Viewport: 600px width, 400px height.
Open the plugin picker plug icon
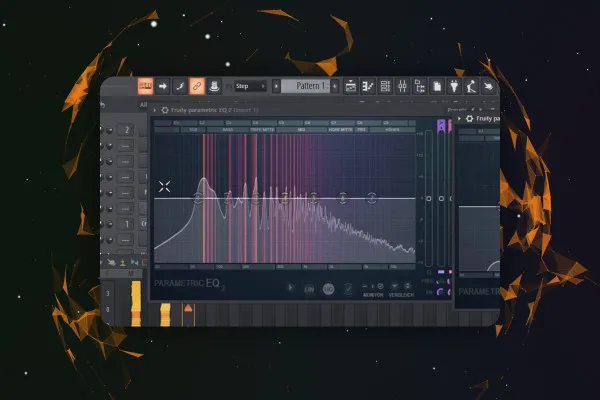454,87
